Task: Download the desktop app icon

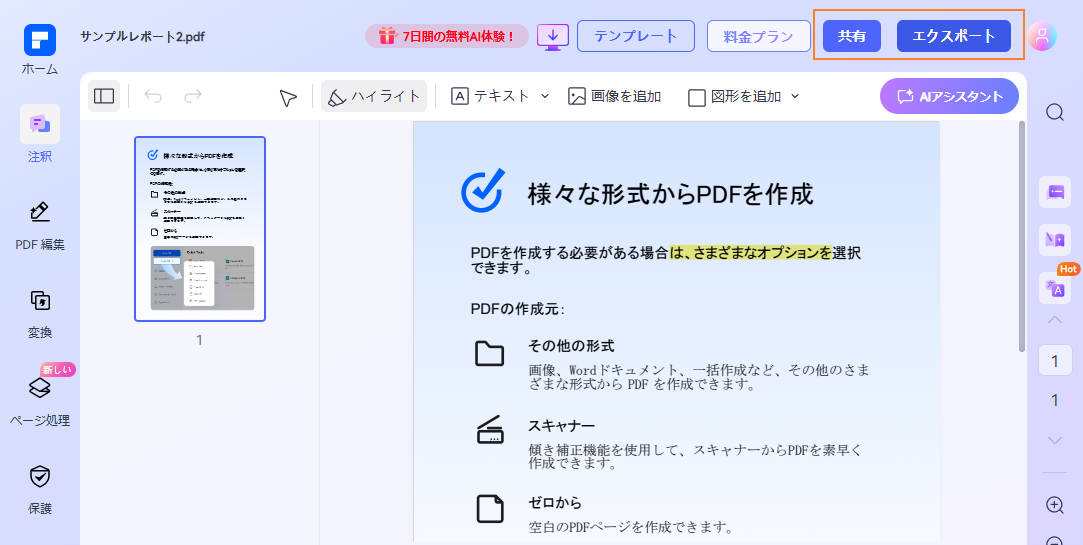Action: 553,36
